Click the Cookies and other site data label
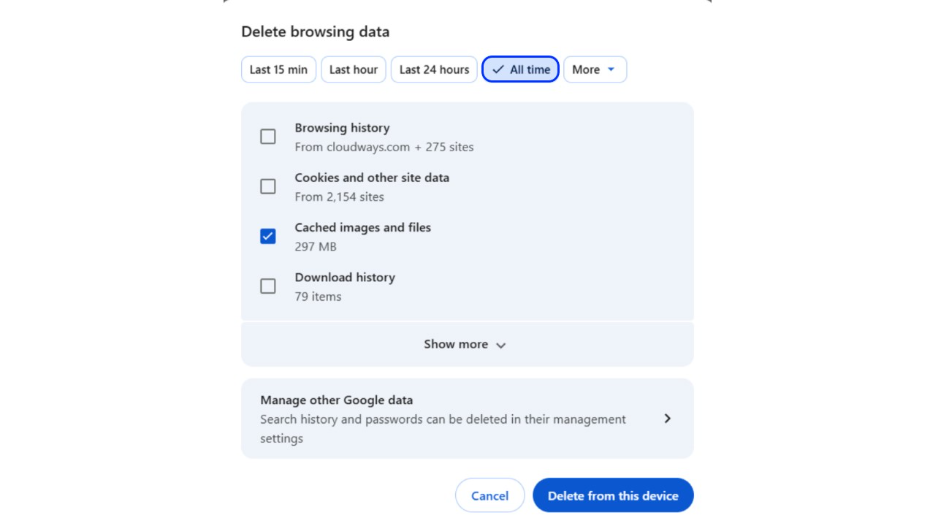The height and width of the screenshot is (526, 936). pyautogui.click(x=371, y=178)
